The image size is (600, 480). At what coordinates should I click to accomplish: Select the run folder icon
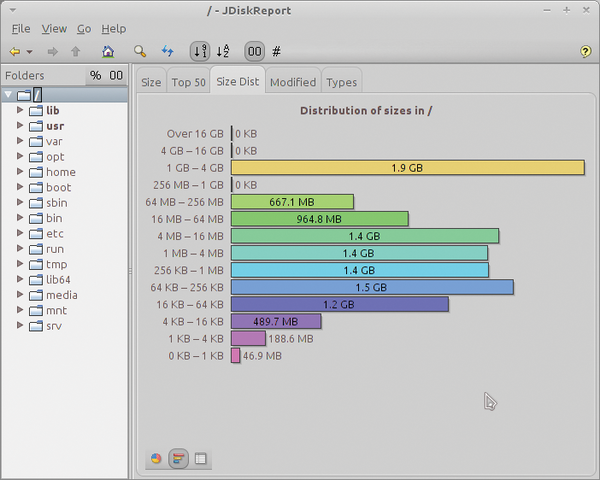[x=36, y=249]
